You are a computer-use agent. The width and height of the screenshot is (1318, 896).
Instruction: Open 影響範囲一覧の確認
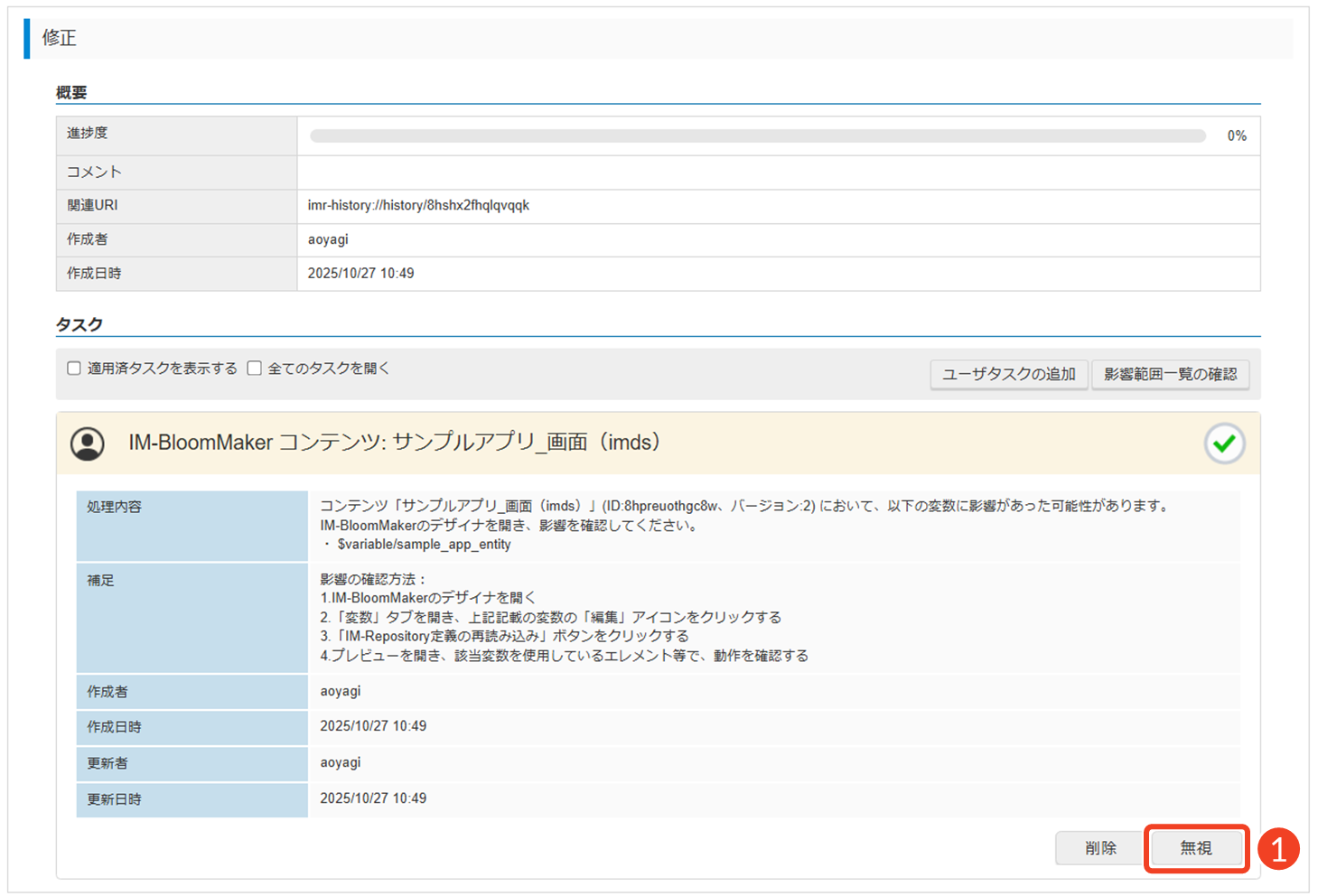click(x=1170, y=374)
